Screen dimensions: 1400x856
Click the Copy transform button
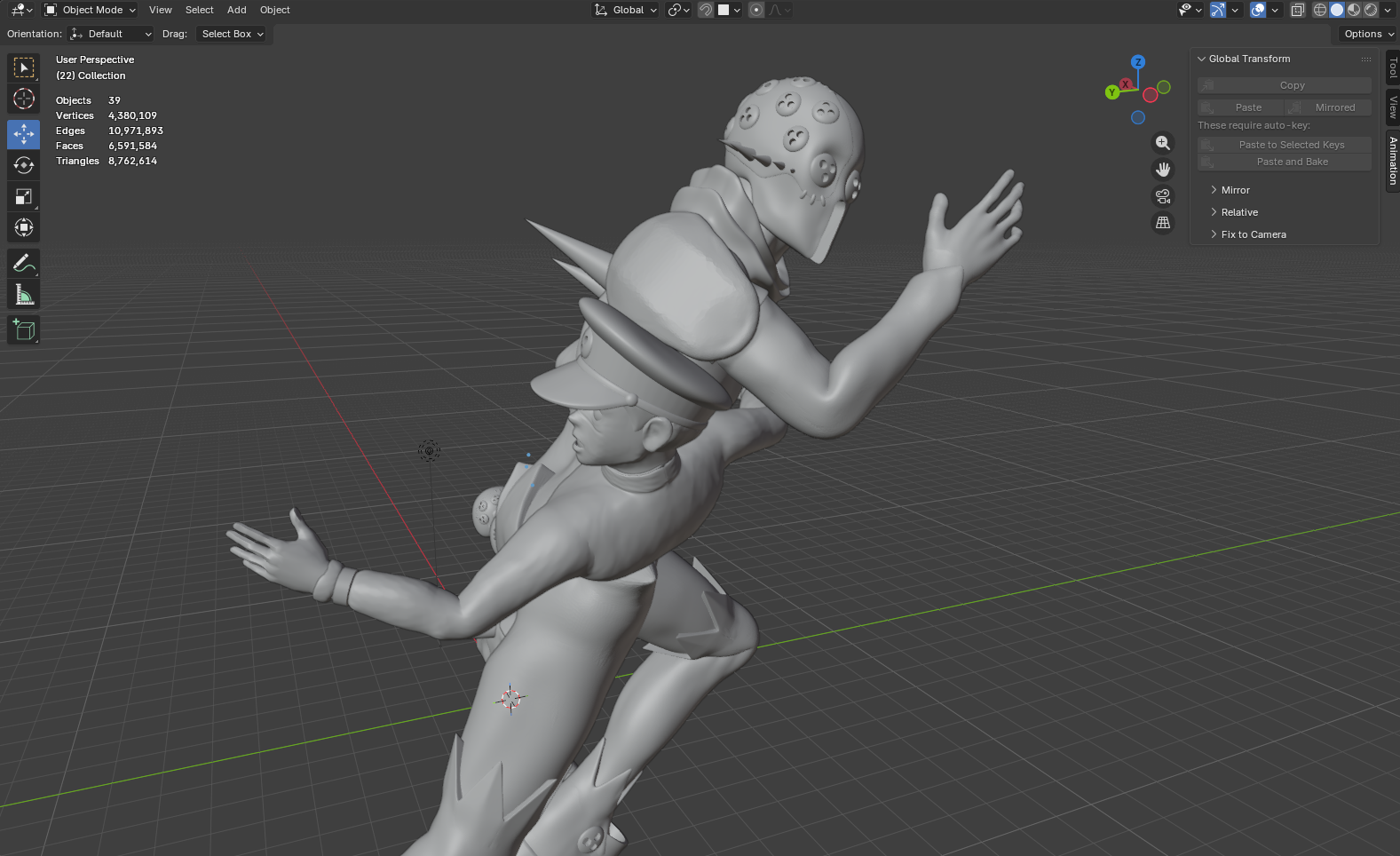(x=1285, y=85)
